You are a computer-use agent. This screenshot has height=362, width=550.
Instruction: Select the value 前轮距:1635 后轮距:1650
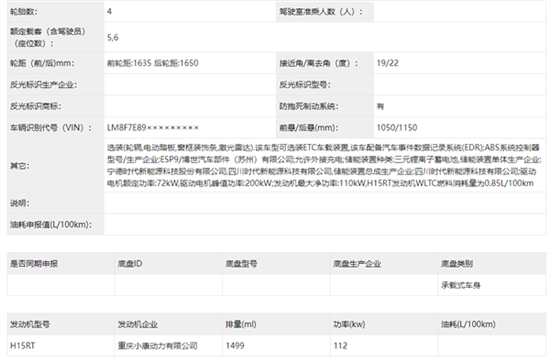153,63
